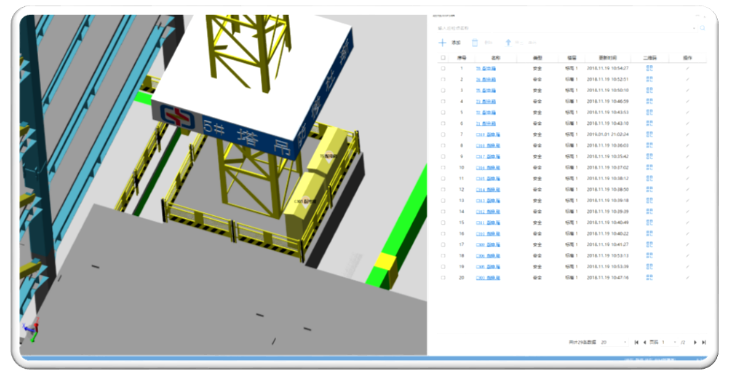Click timestamp 2019.01.01 21:02:24 in row 7

click(608, 134)
